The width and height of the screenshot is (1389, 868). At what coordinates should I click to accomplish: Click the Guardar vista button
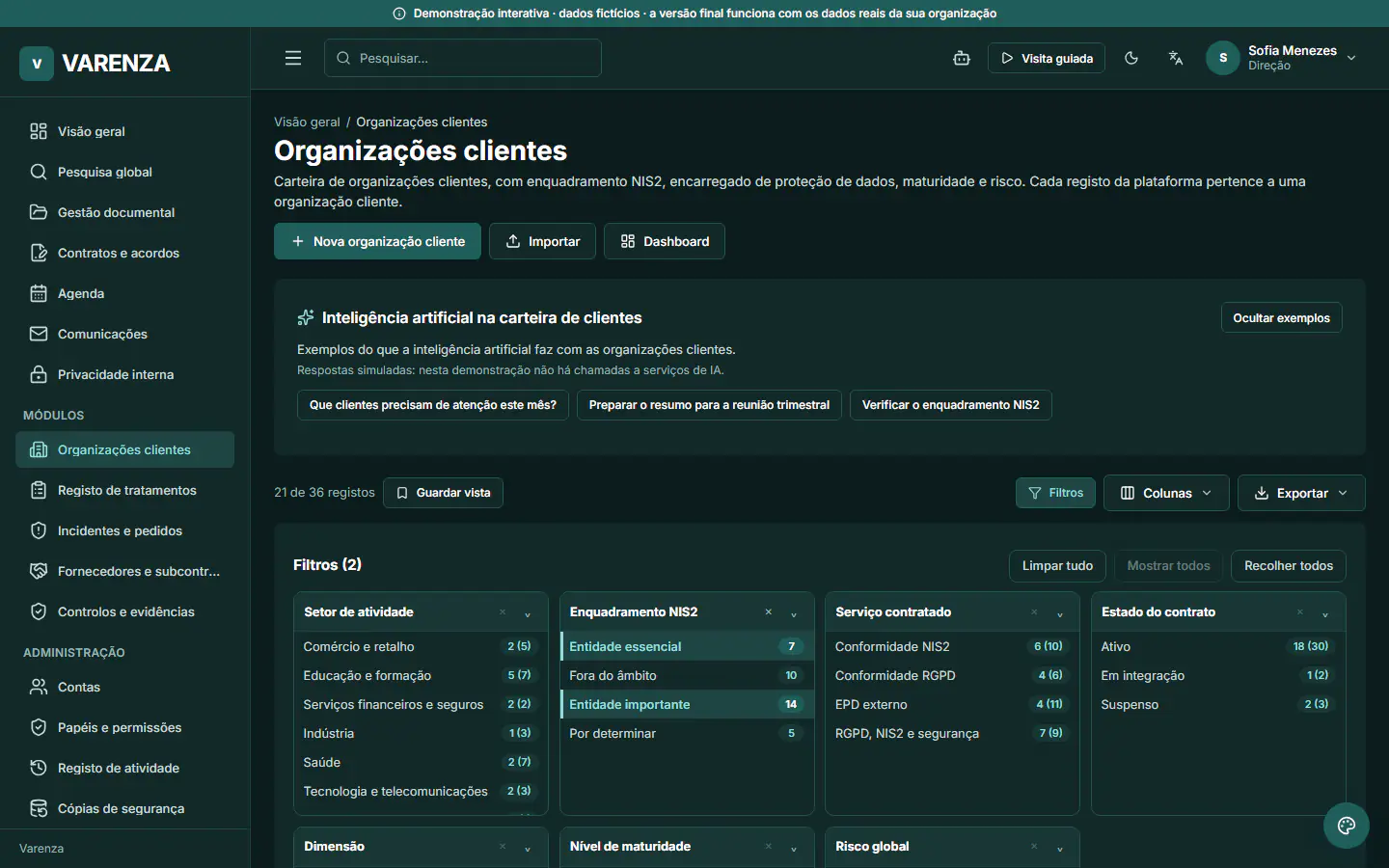click(443, 493)
